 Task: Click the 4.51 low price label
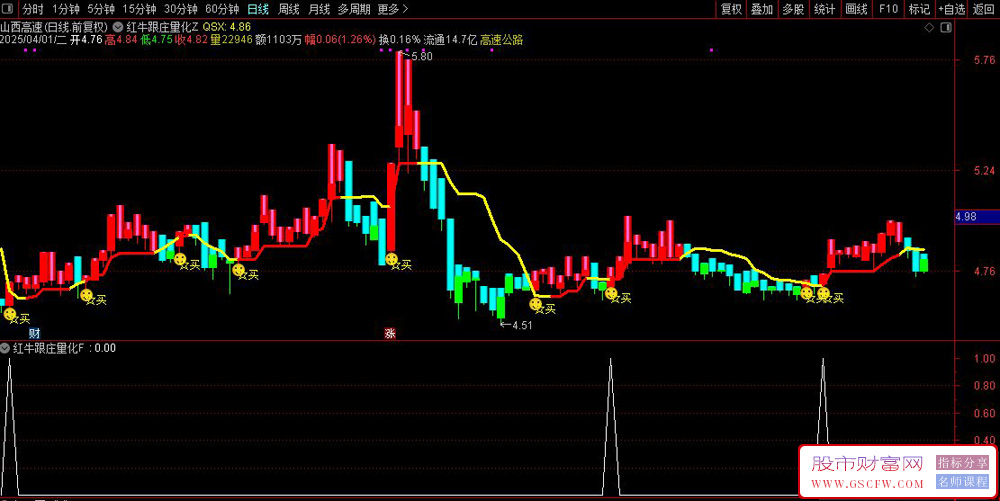pyautogui.click(x=522, y=325)
